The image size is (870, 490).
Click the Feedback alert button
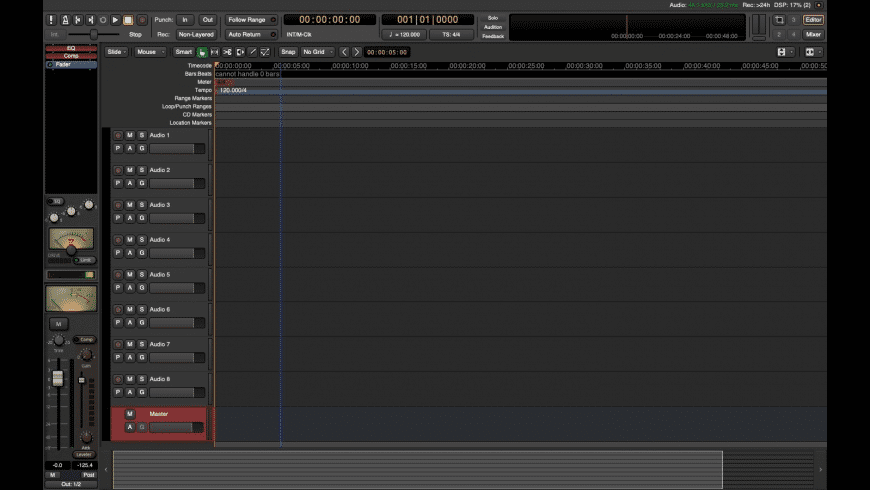493,36
